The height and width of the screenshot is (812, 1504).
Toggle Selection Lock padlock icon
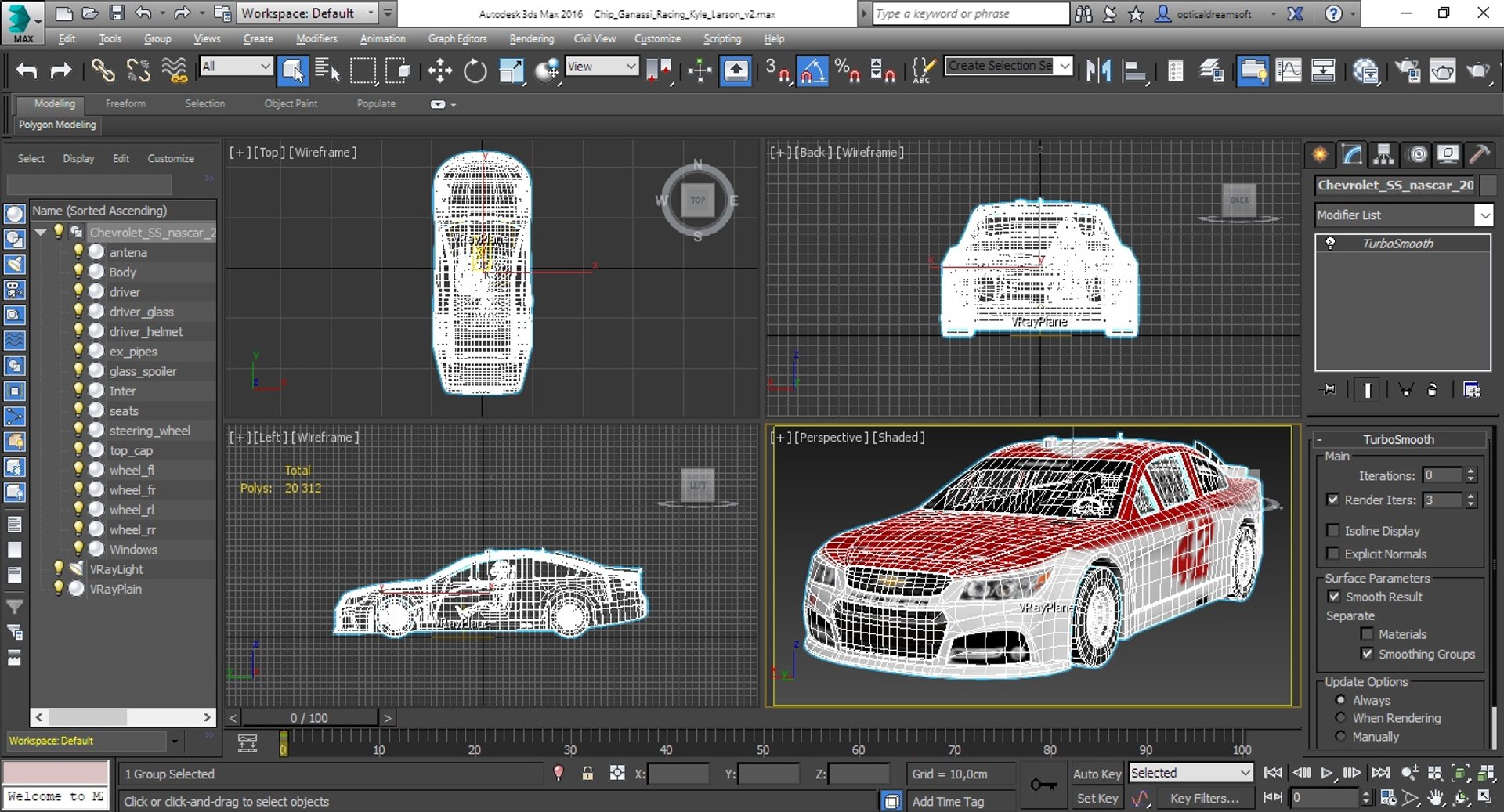(587, 774)
